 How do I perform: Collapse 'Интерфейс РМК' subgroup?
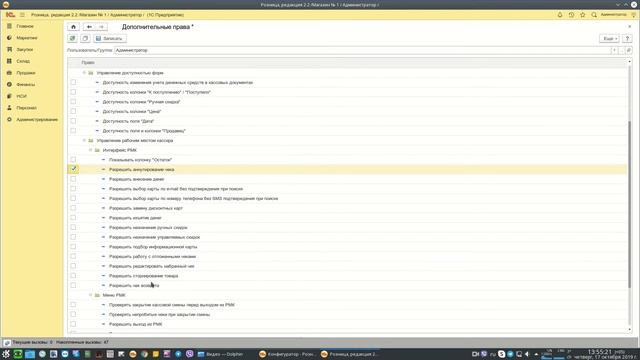[x=91, y=150]
